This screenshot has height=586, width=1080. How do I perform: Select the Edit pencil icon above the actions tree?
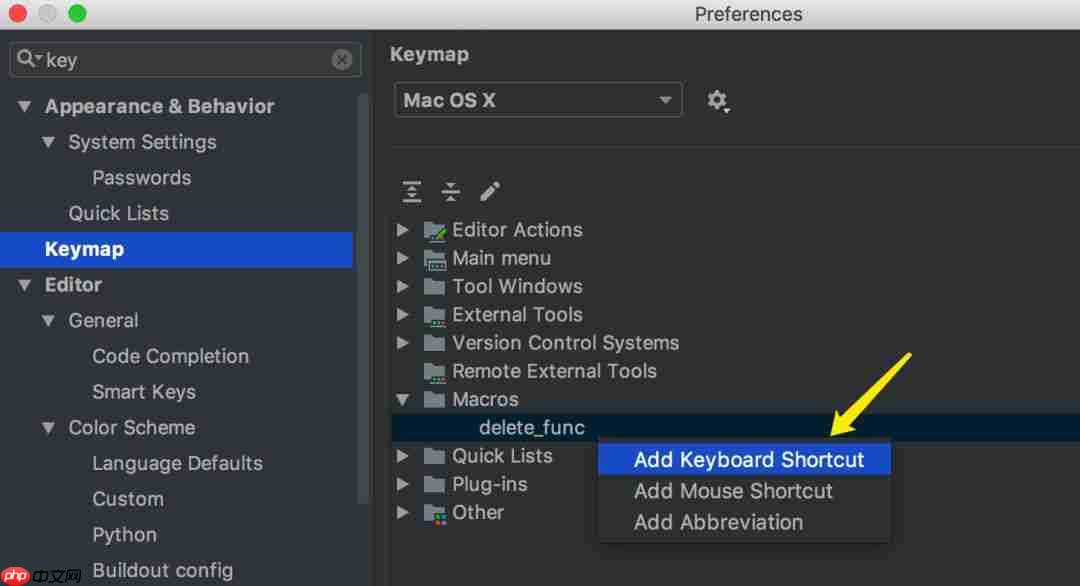pyautogui.click(x=488, y=190)
